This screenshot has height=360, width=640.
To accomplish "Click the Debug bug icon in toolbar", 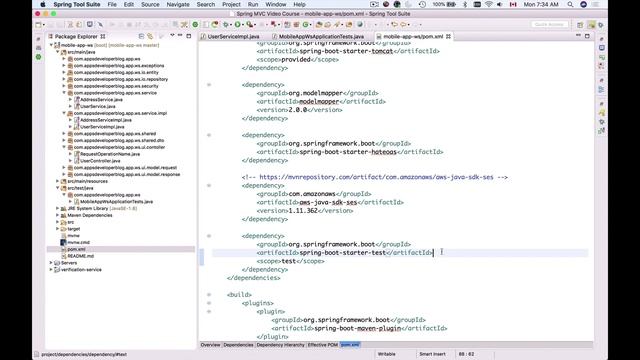I will point(225,24).
